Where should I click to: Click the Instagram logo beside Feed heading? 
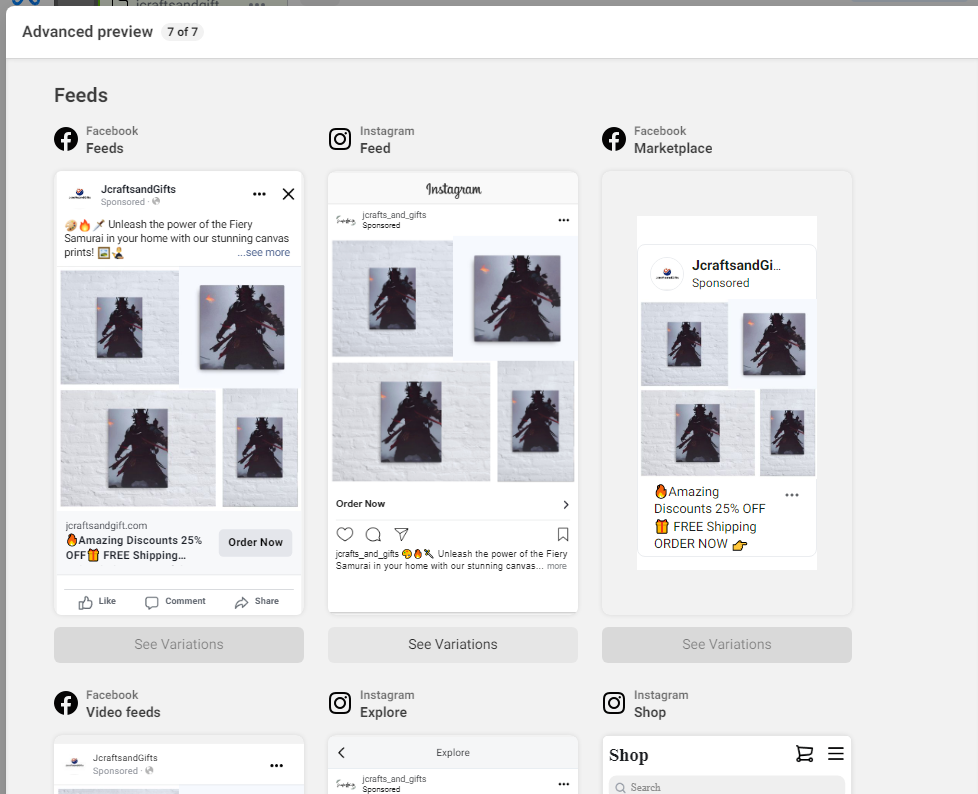(x=340, y=139)
